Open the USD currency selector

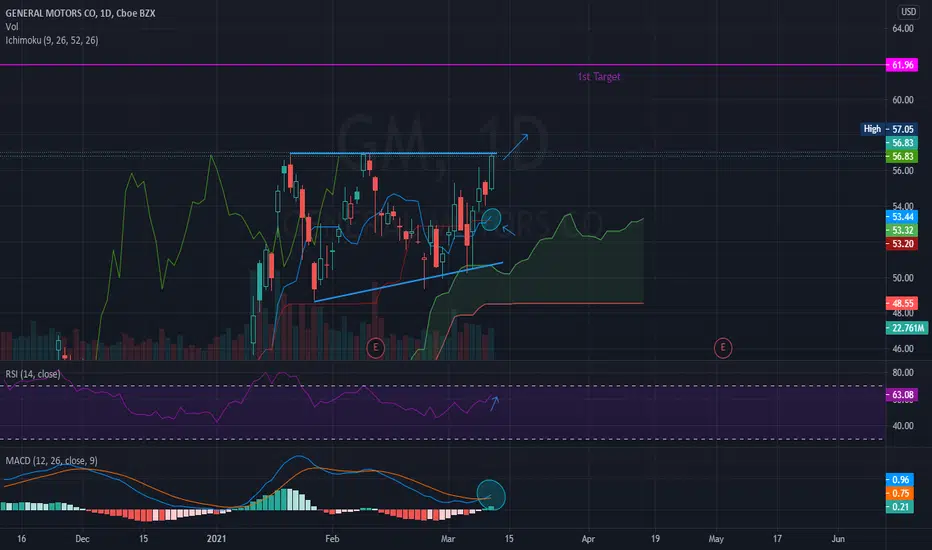(x=908, y=12)
